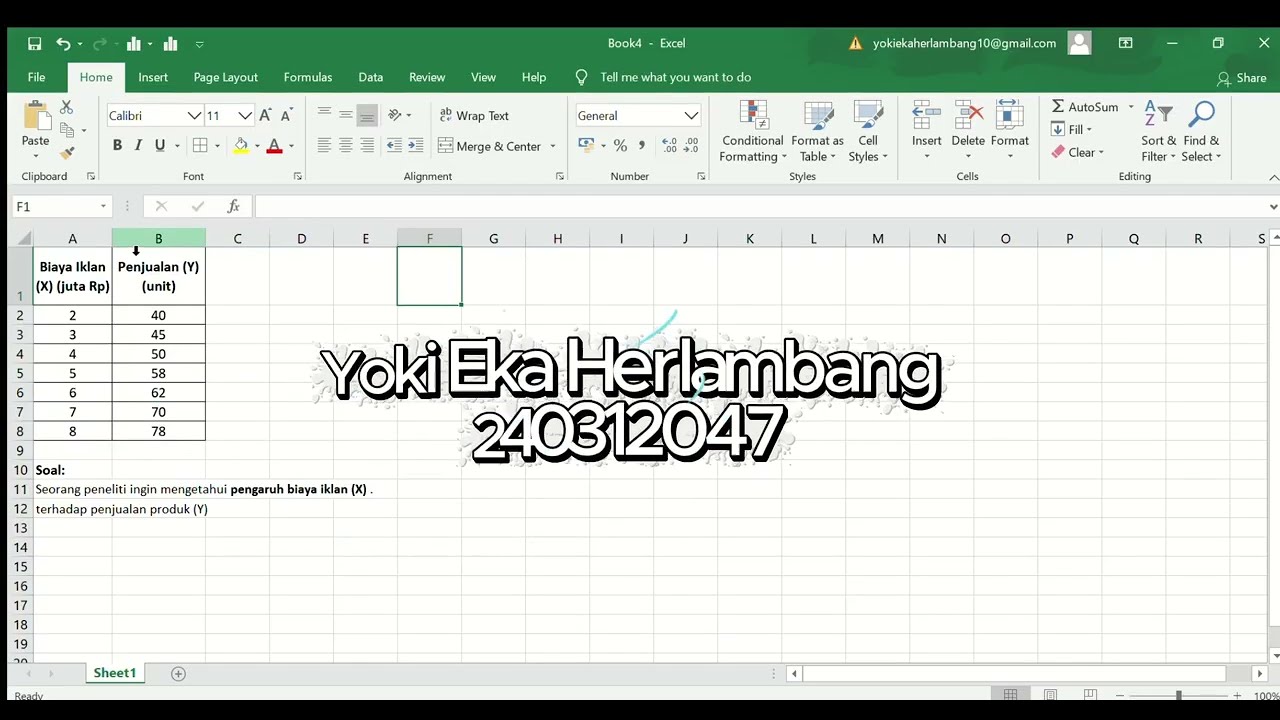Click Increase Indent icon
This screenshot has height=720, width=1280.
(x=416, y=146)
